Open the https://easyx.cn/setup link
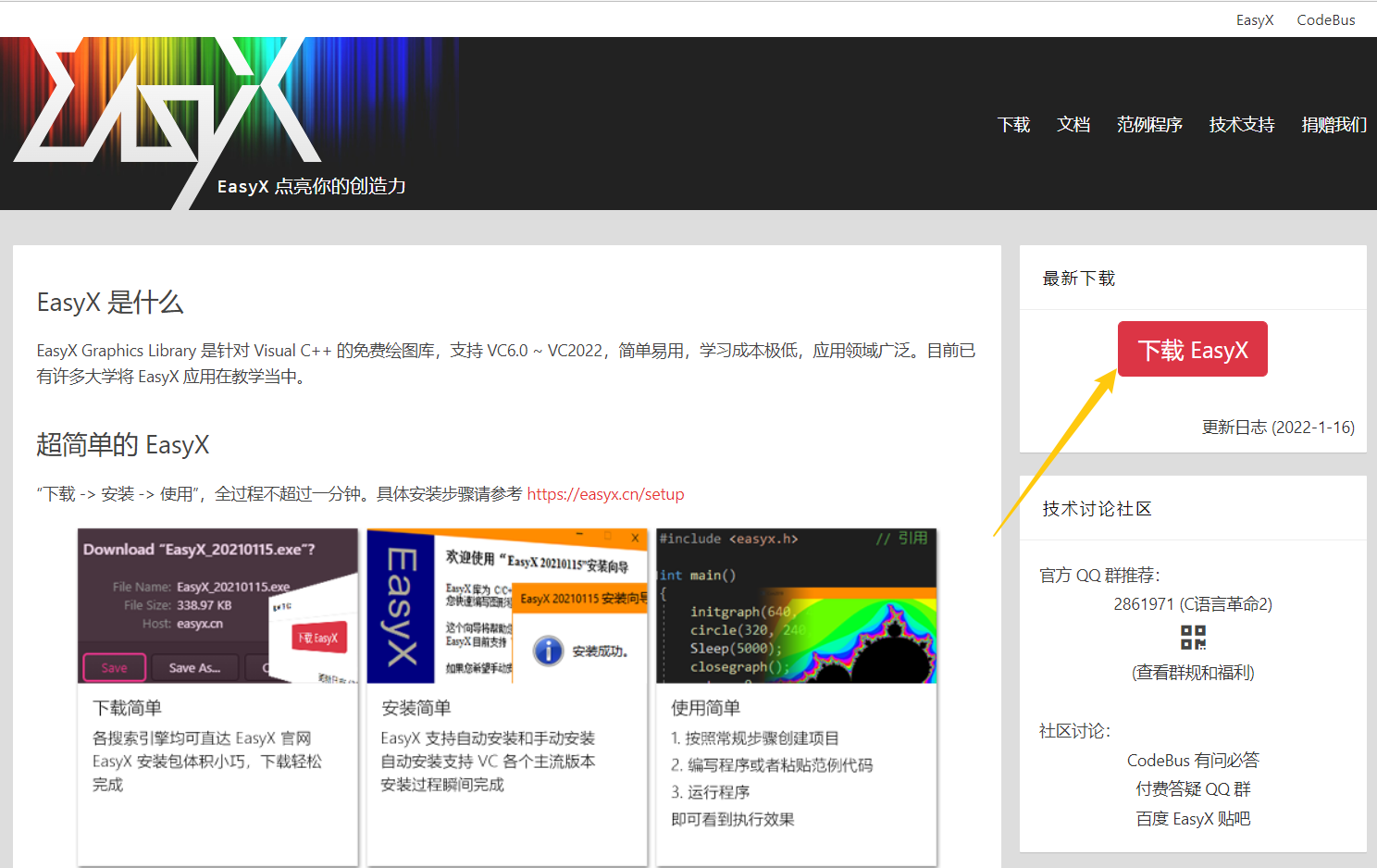This screenshot has width=1377, height=868. pos(605,493)
